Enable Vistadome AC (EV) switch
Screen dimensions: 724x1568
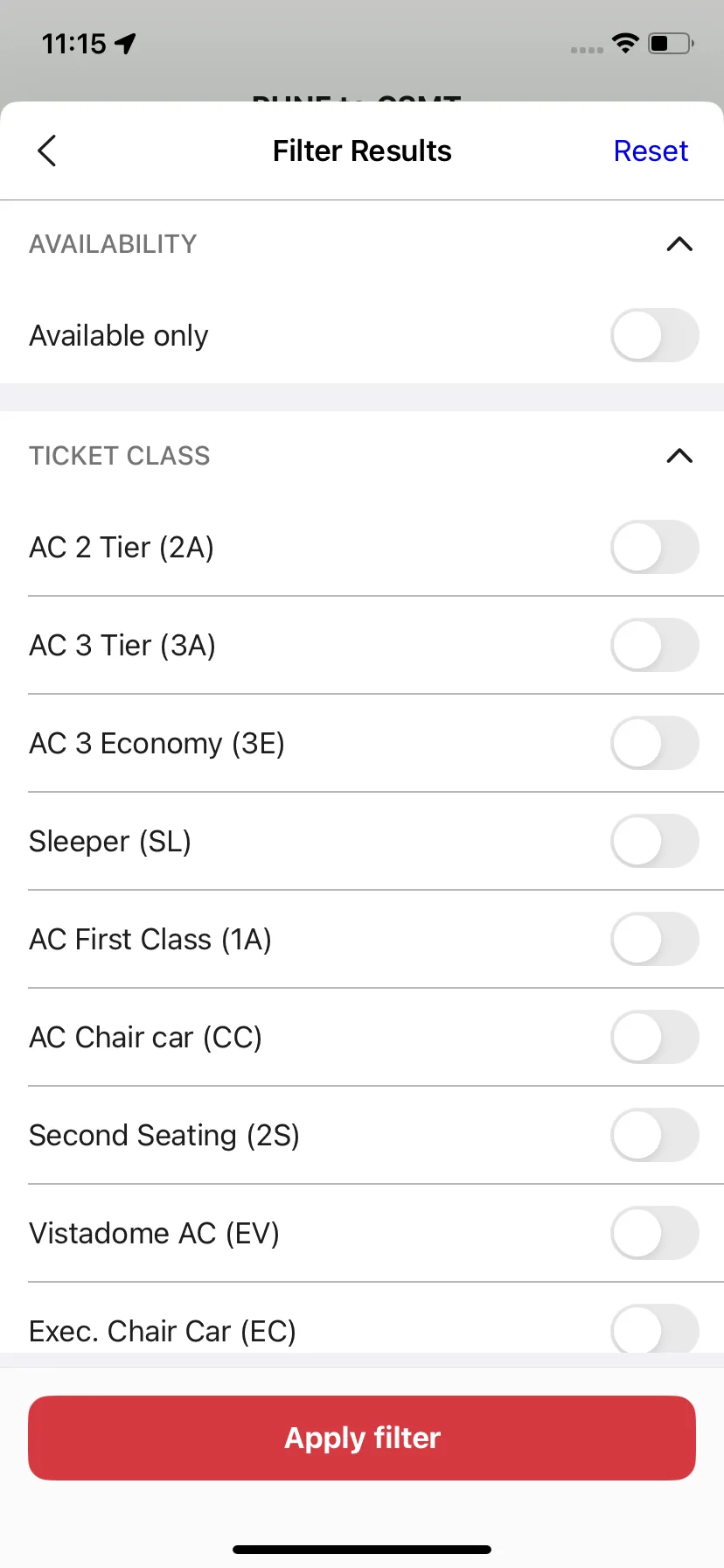click(654, 1233)
